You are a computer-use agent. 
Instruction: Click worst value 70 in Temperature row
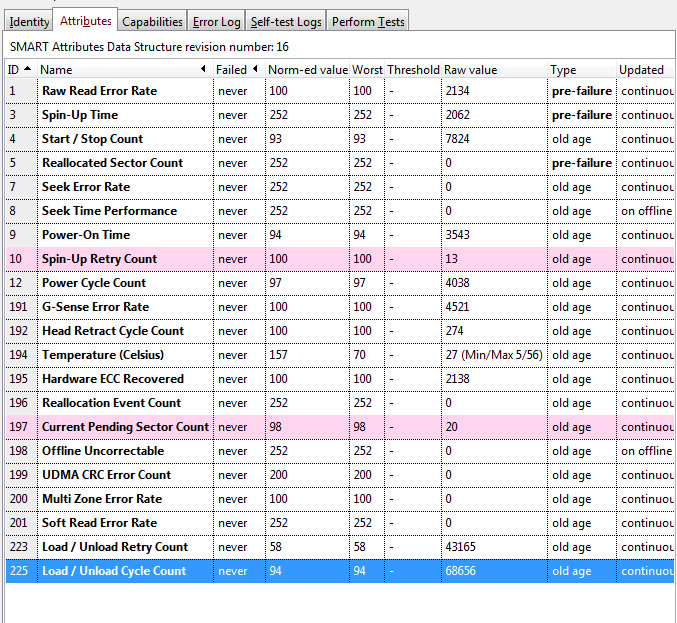(359, 355)
